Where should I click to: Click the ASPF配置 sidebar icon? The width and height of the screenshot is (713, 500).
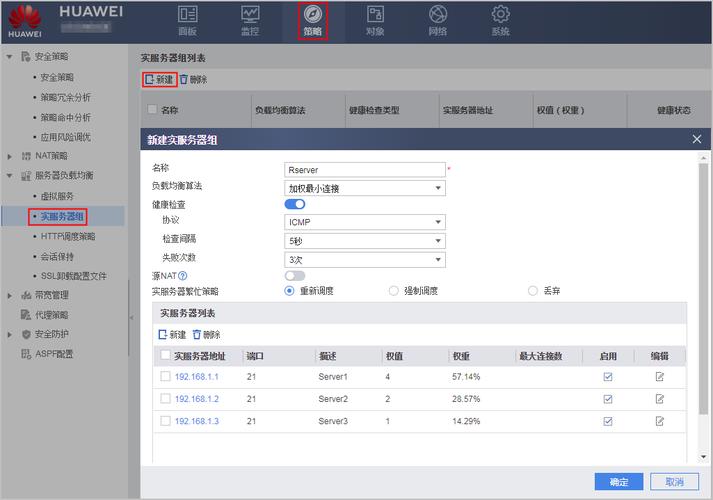point(26,354)
